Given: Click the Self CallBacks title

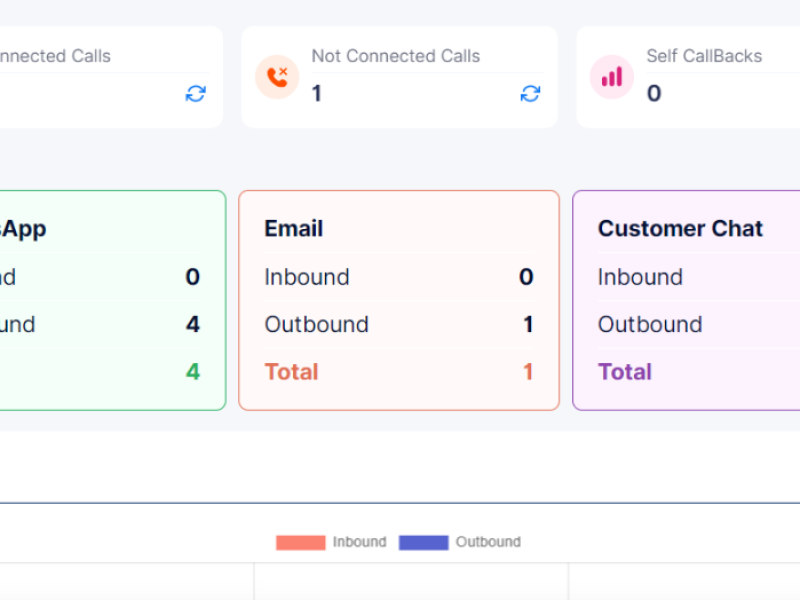Looking at the screenshot, I should coord(704,56).
